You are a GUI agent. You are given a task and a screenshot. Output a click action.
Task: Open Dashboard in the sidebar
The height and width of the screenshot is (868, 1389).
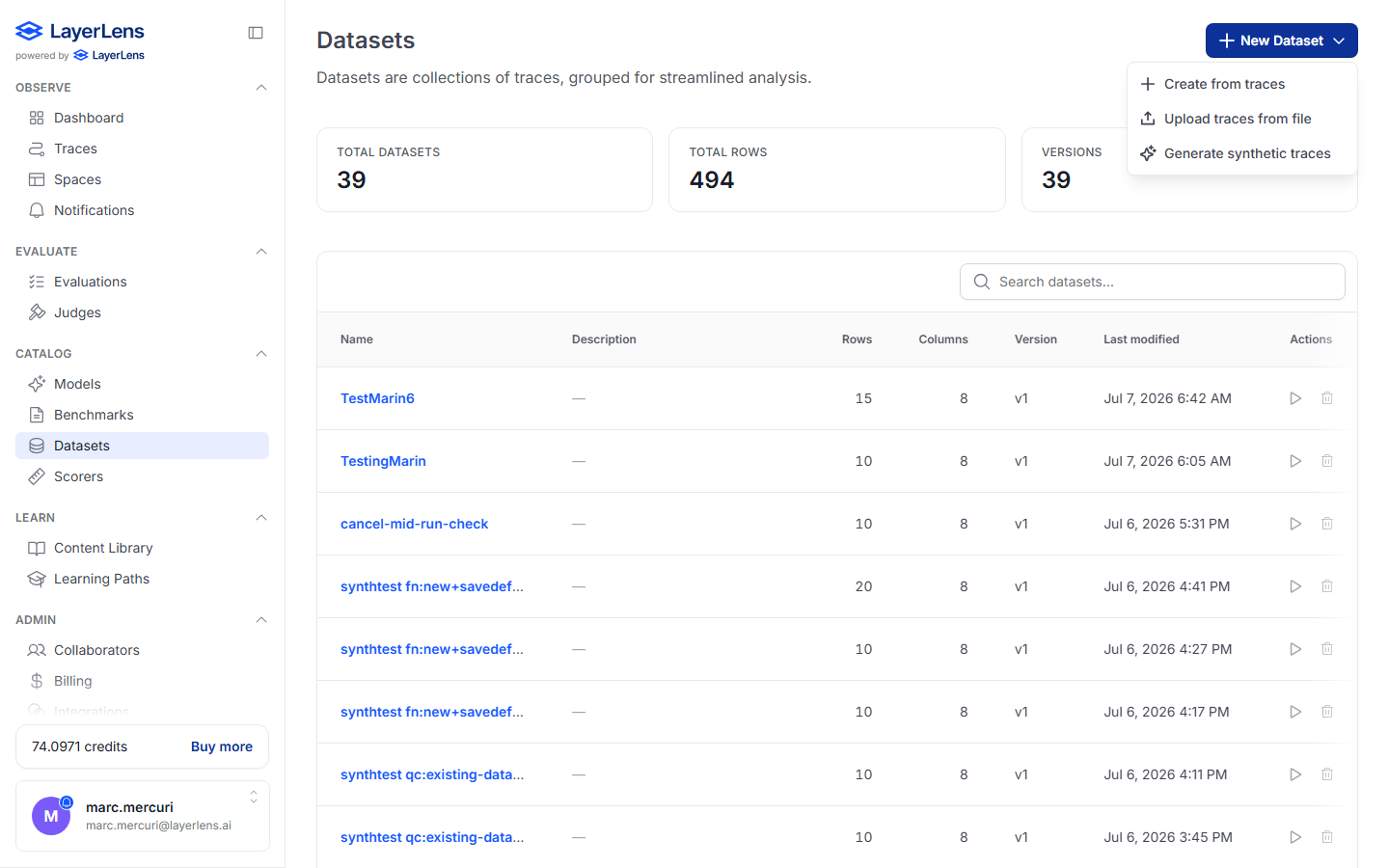142,118
